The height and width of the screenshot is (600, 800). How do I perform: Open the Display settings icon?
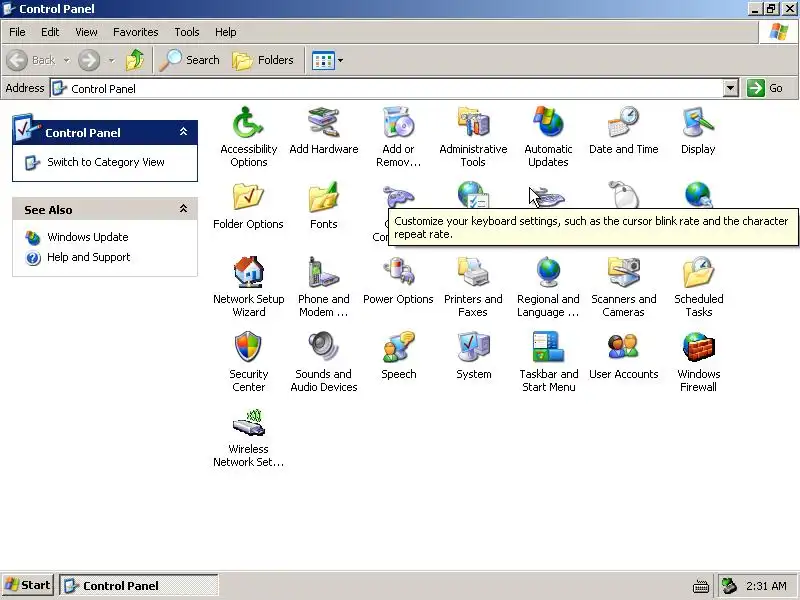698,122
